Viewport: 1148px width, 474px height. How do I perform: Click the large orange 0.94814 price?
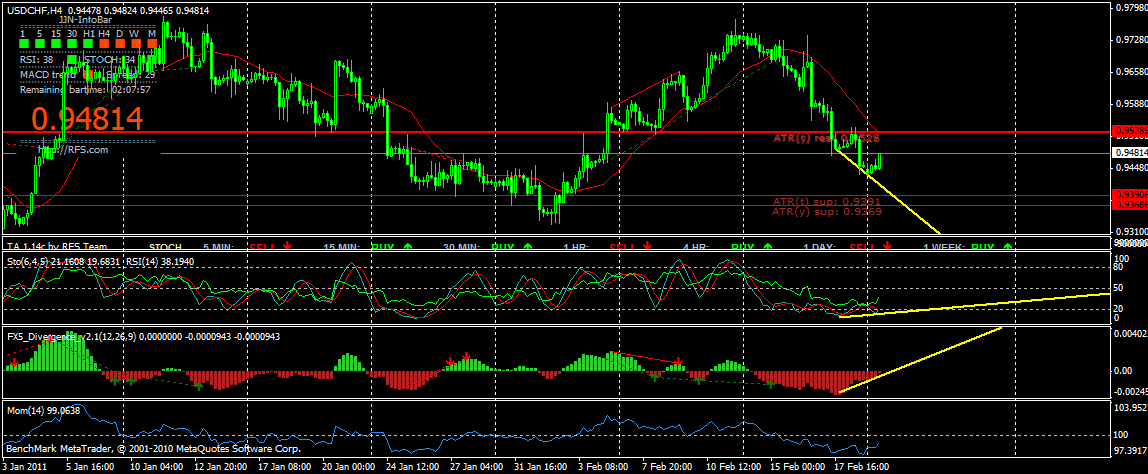[87, 119]
